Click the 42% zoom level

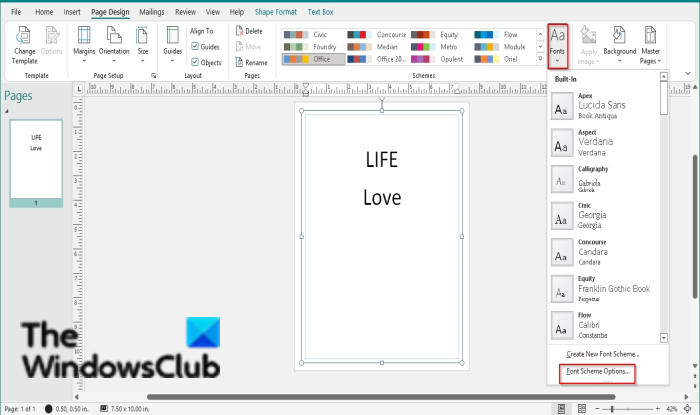pos(672,409)
